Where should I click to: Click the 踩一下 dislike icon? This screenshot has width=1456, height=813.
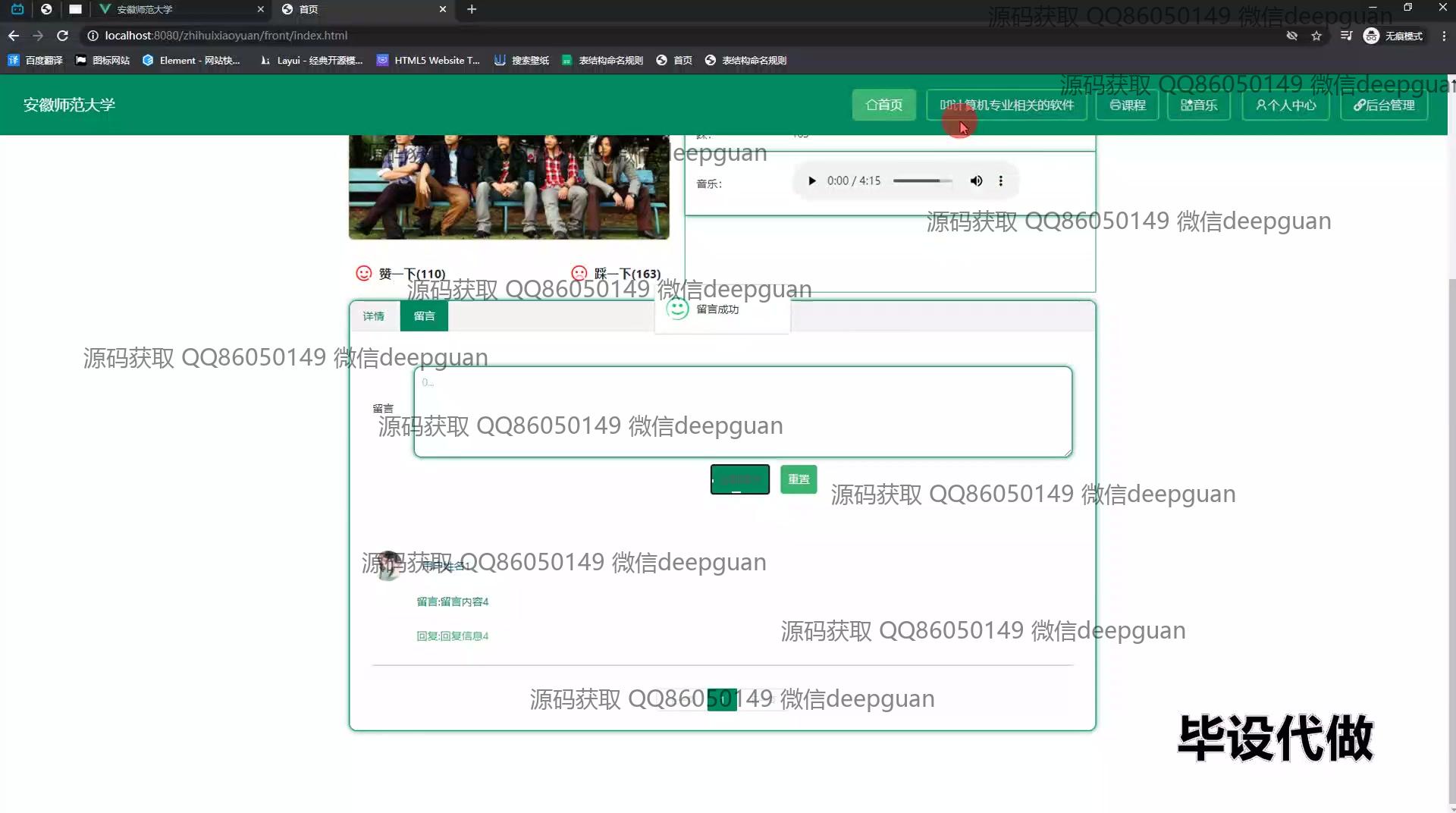579,273
